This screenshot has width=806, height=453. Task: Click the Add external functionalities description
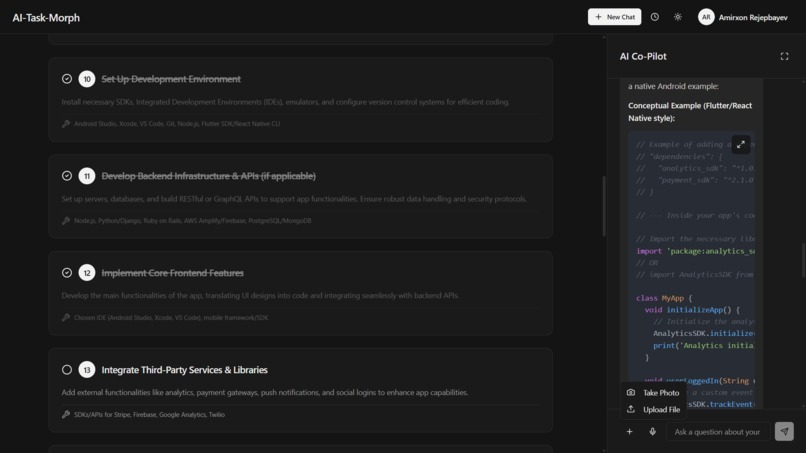click(x=265, y=392)
